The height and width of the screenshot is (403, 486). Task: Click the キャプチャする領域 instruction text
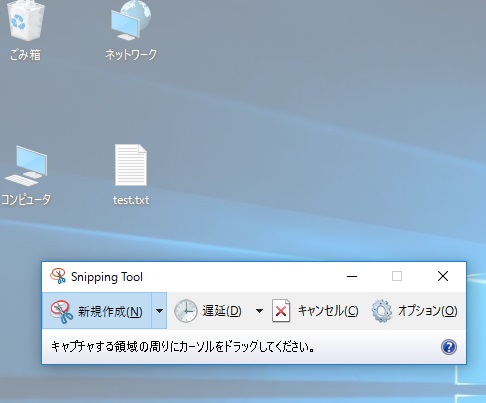(x=183, y=347)
